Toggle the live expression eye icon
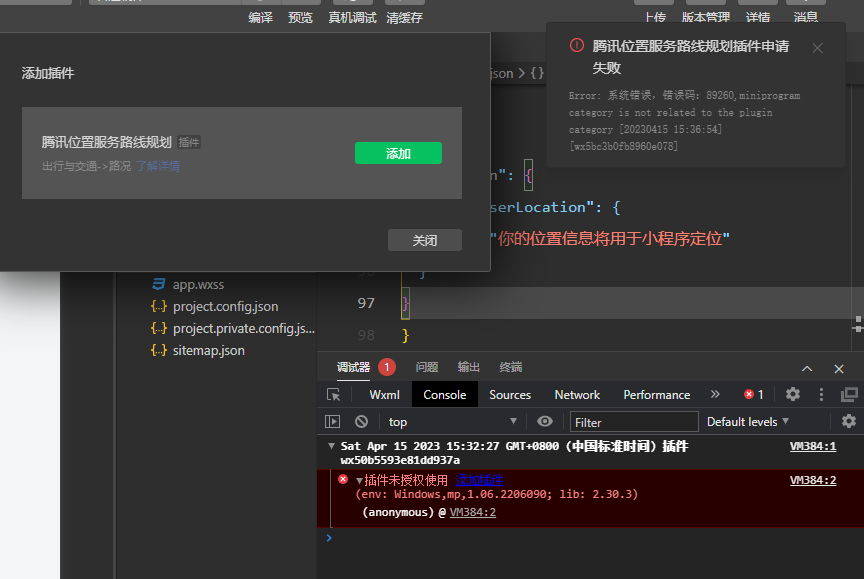 click(x=544, y=421)
